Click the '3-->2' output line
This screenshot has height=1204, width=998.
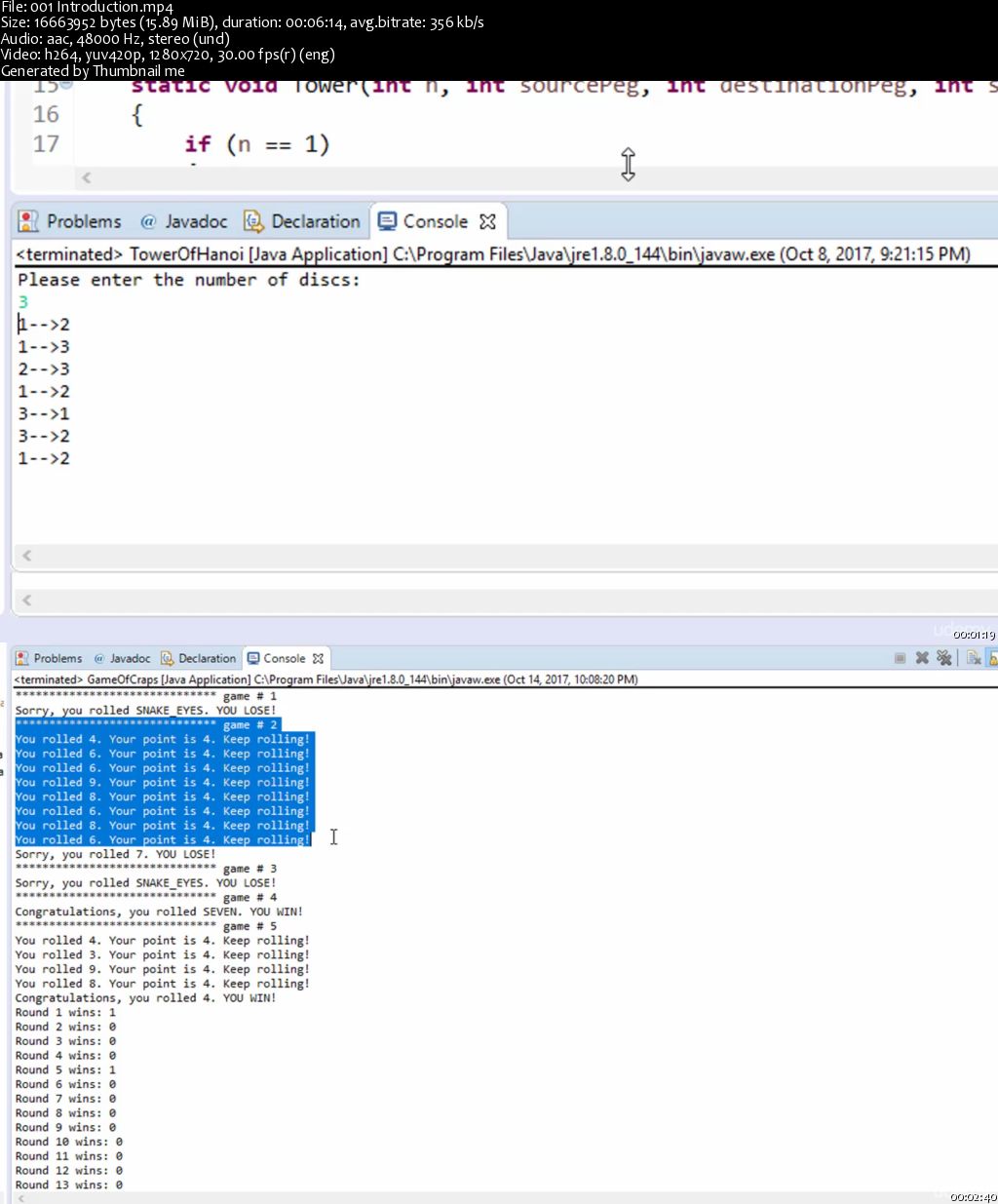(x=44, y=437)
